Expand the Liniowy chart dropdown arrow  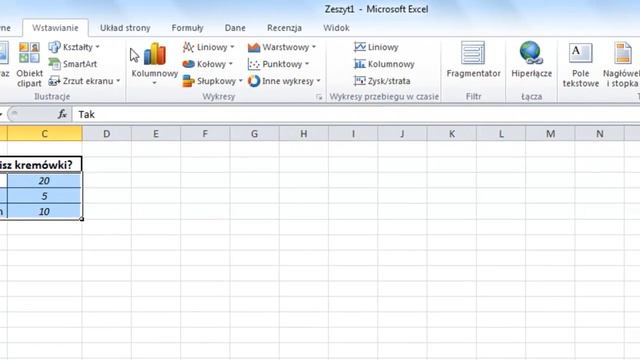pos(232,47)
